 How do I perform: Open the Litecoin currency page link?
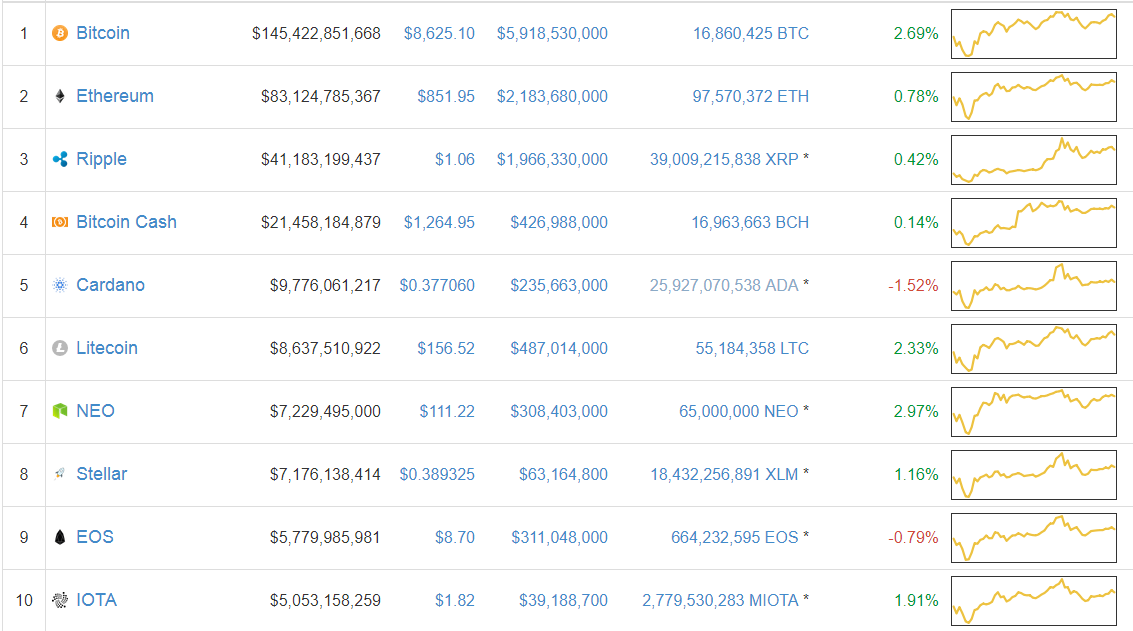point(107,348)
